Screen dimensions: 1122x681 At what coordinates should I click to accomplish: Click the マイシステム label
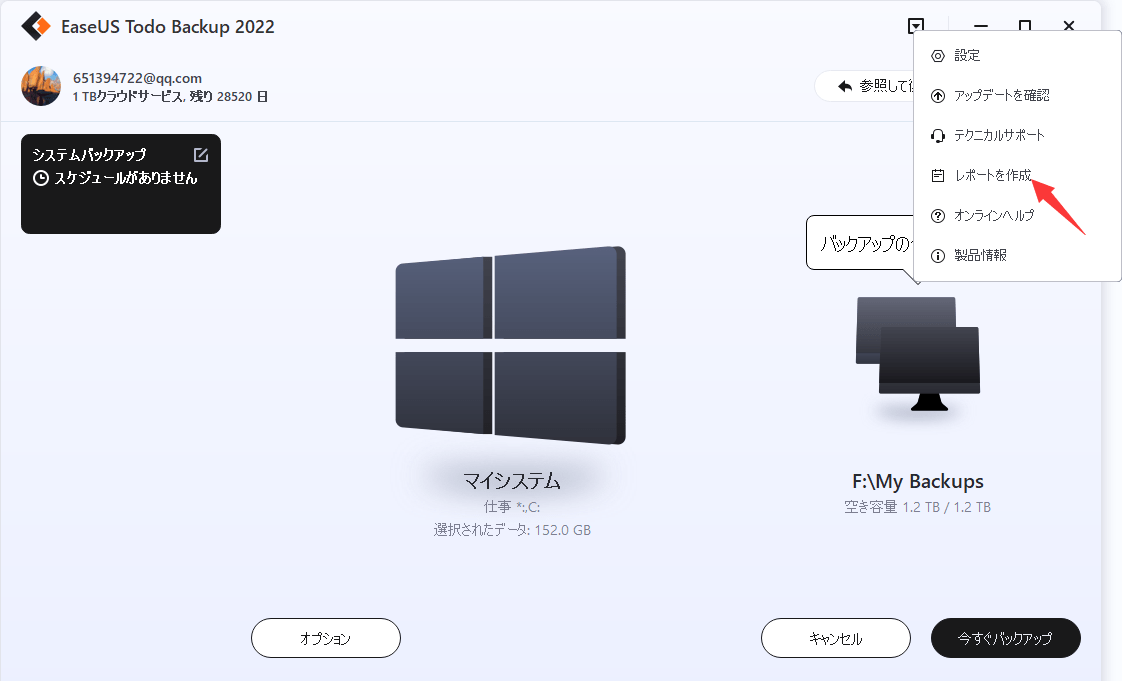(x=511, y=481)
